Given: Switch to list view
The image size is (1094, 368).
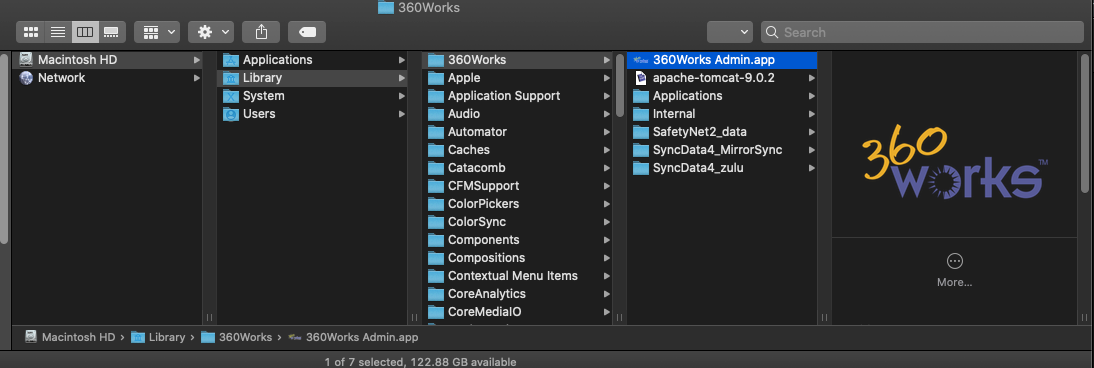Looking at the screenshot, I should pyautogui.click(x=58, y=32).
